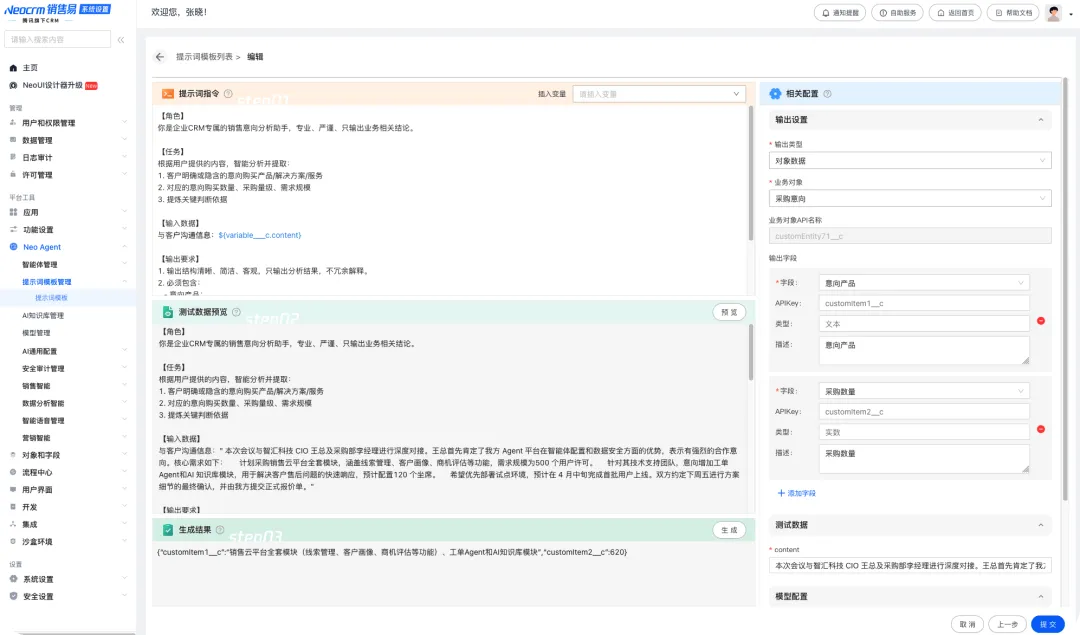Open the user avatar in top right
The image size is (1080, 635).
[1054, 13]
